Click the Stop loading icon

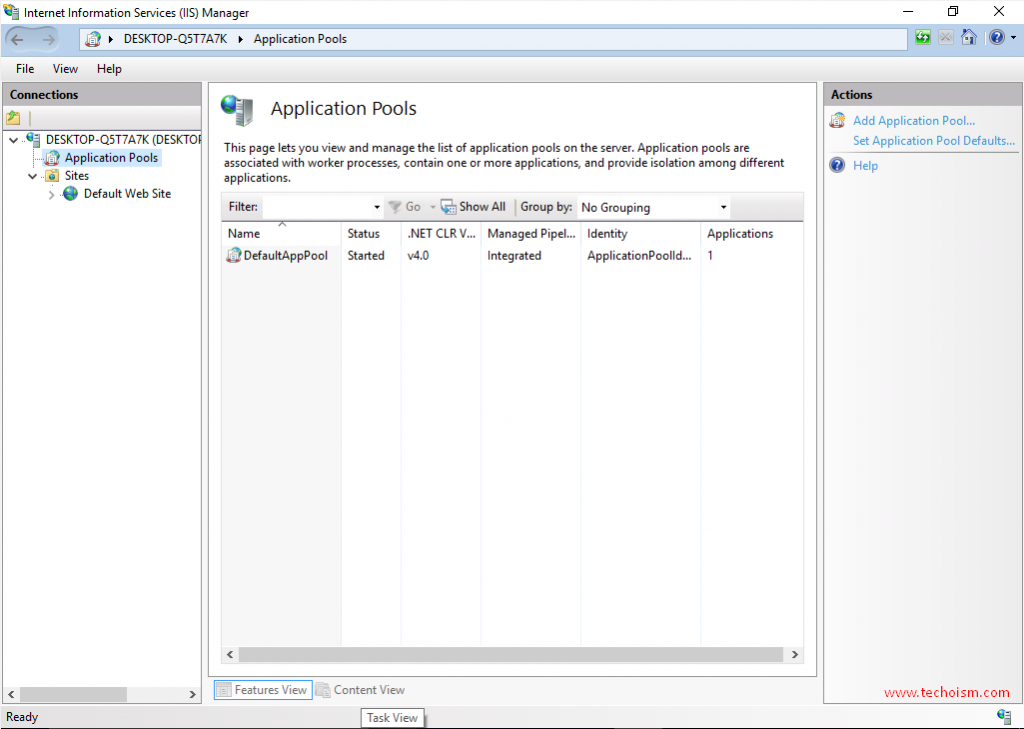pos(946,37)
